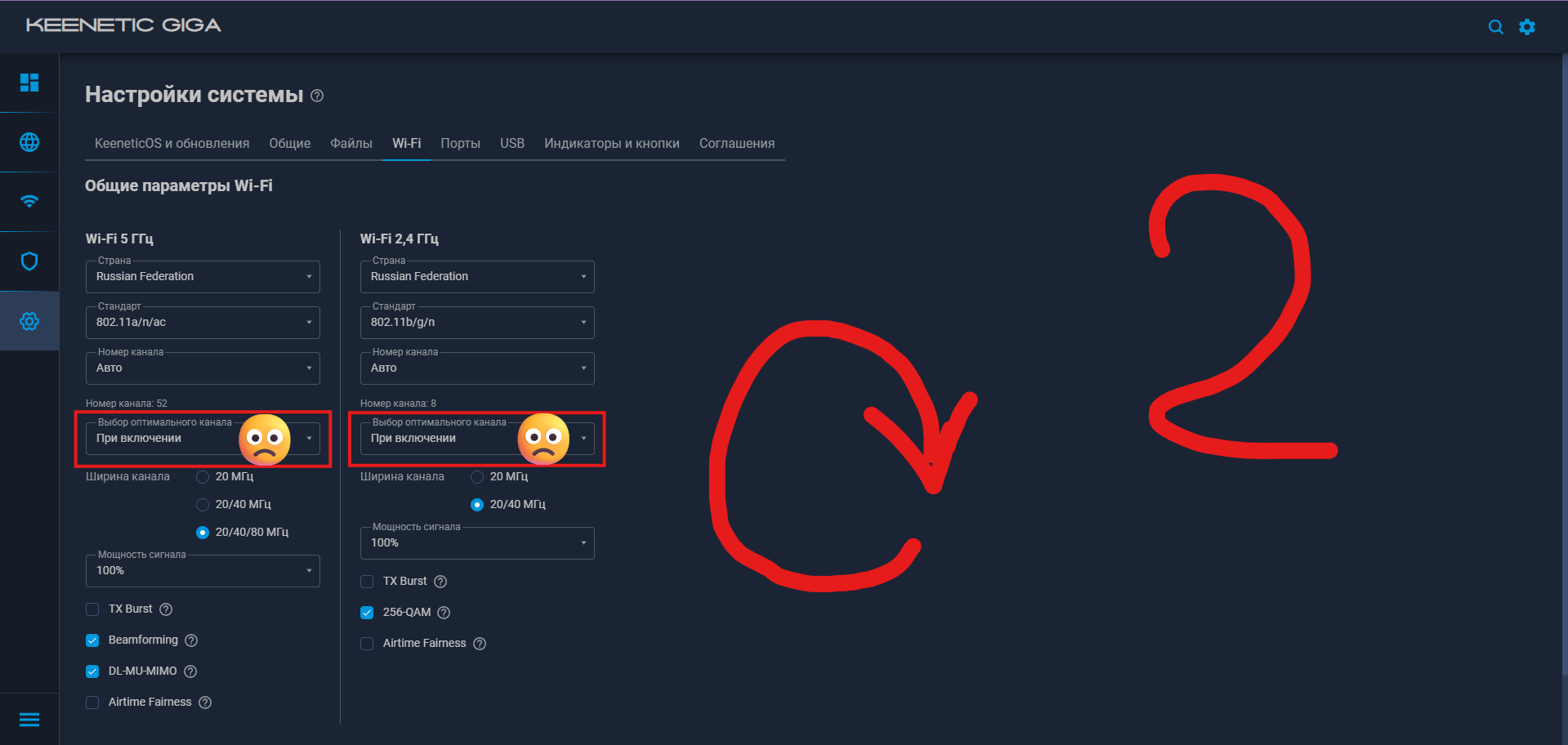Click help icon next to 256-QAM

click(444, 613)
